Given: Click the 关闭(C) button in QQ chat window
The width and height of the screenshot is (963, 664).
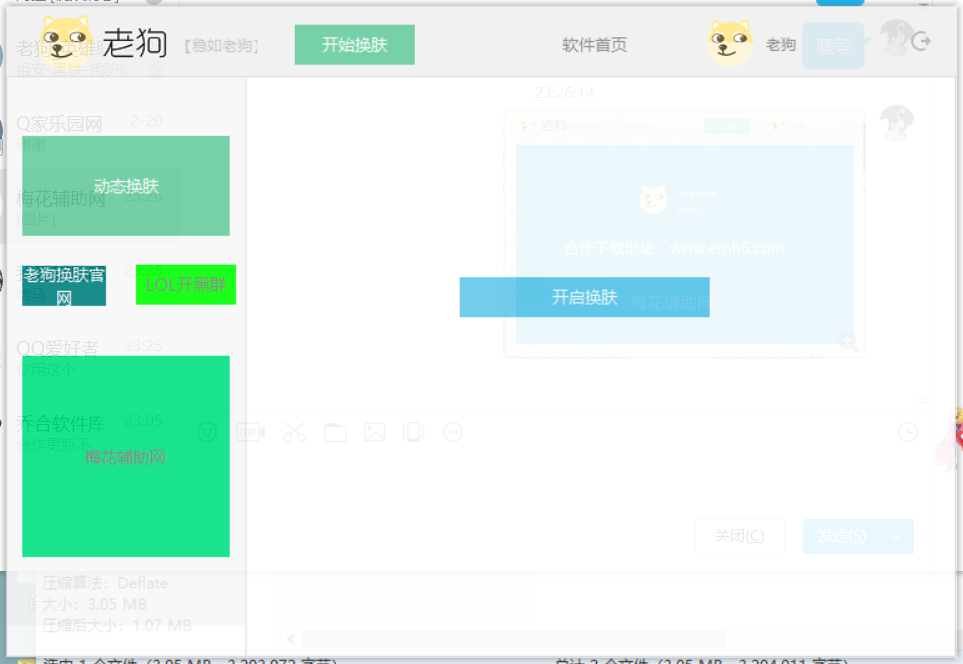Looking at the screenshot, I should [x=739, y=536].
